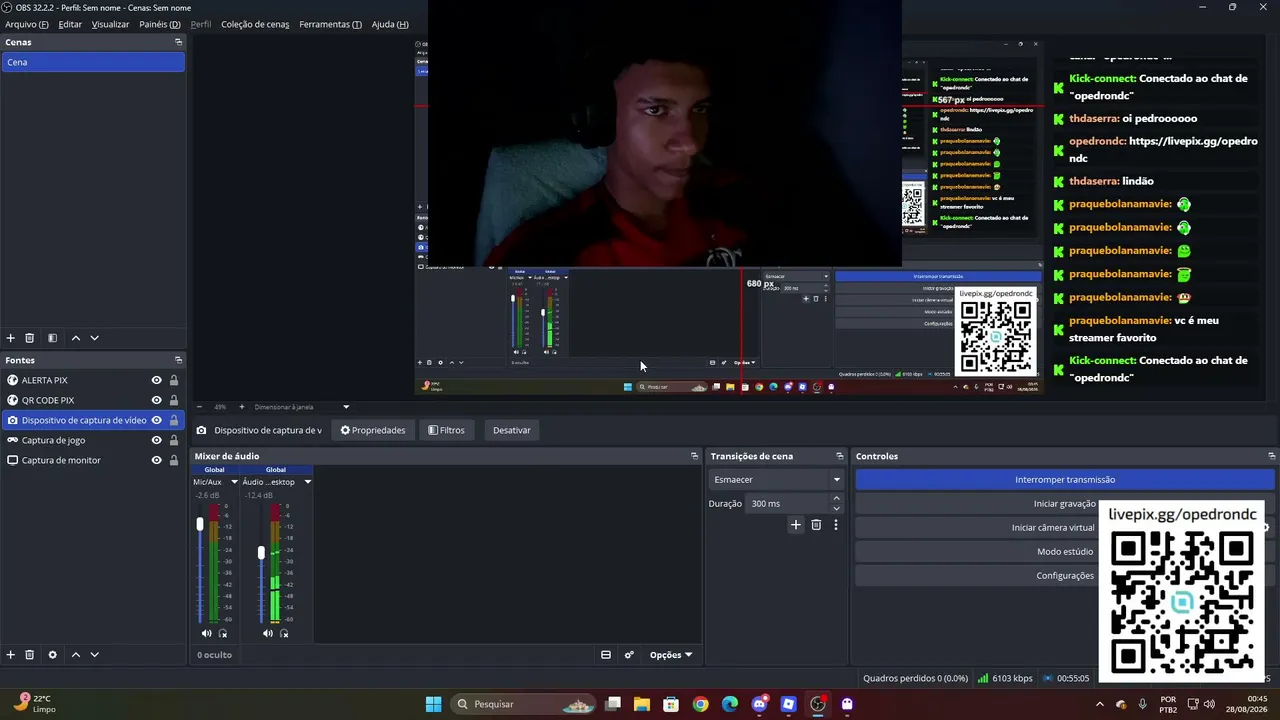Hide the ALERTA PIX source
Image resolution: width=1280 pixels, height=720 pixels.
click(156, 380)
